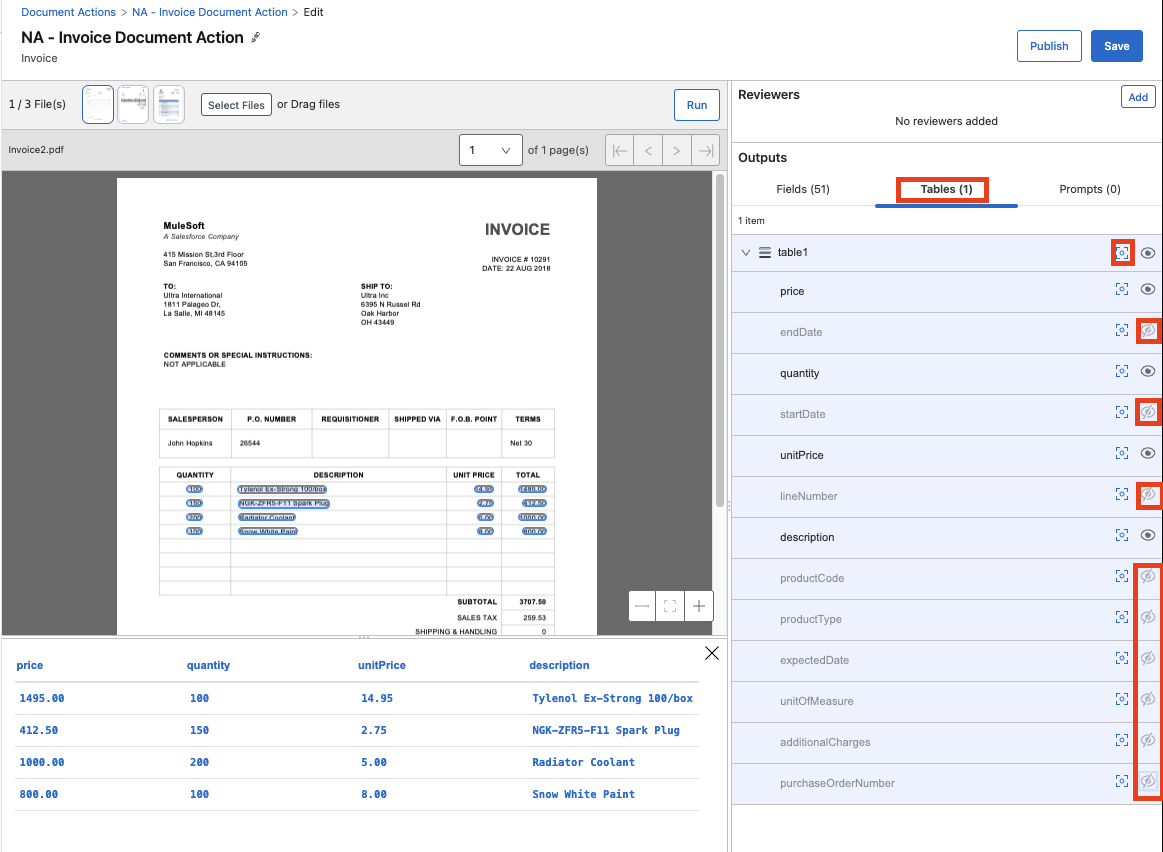
Task: Click the locate icon for table1
Action: [x=1122, y=253]
